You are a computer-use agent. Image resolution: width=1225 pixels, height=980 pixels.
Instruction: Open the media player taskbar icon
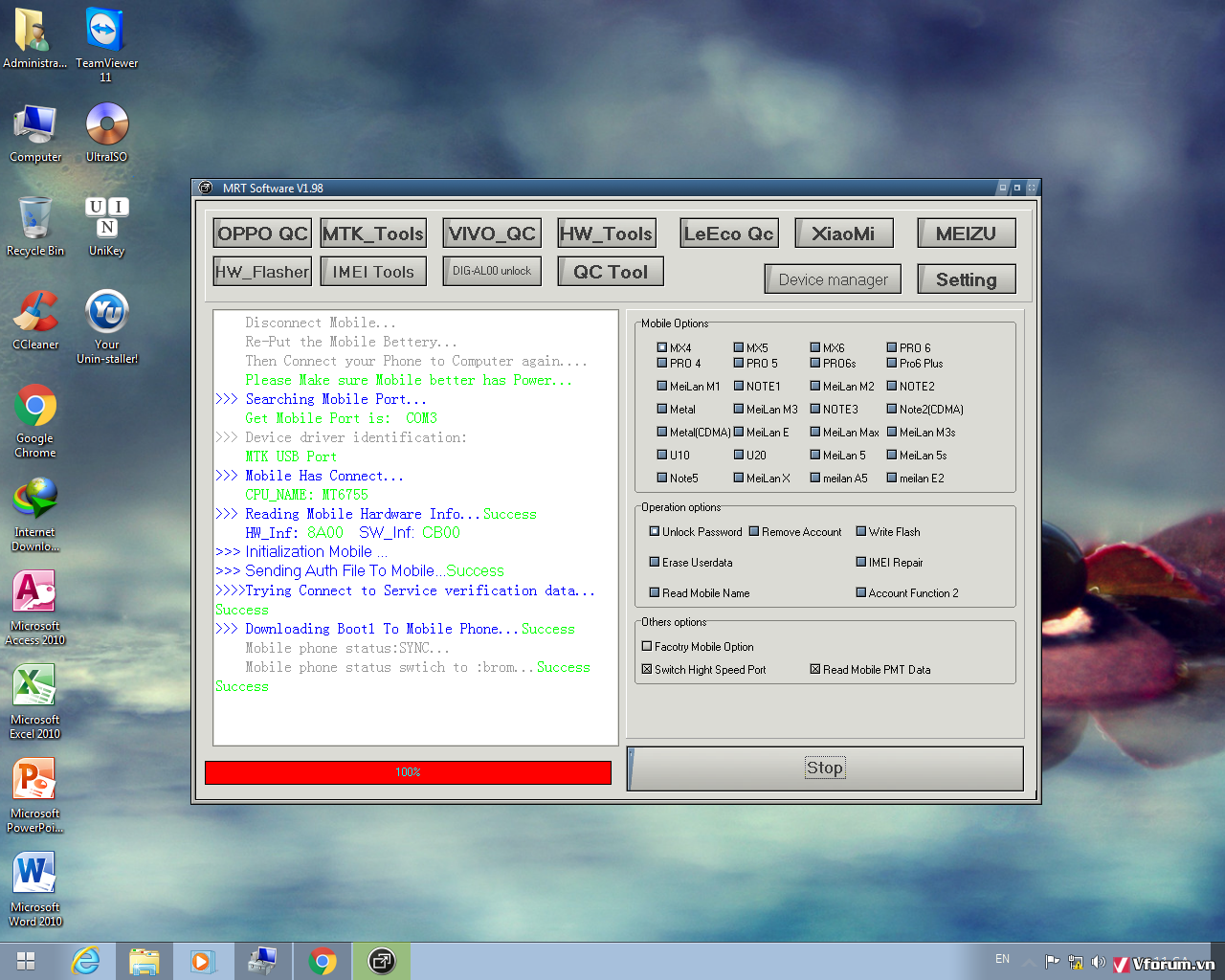[203, 961]
